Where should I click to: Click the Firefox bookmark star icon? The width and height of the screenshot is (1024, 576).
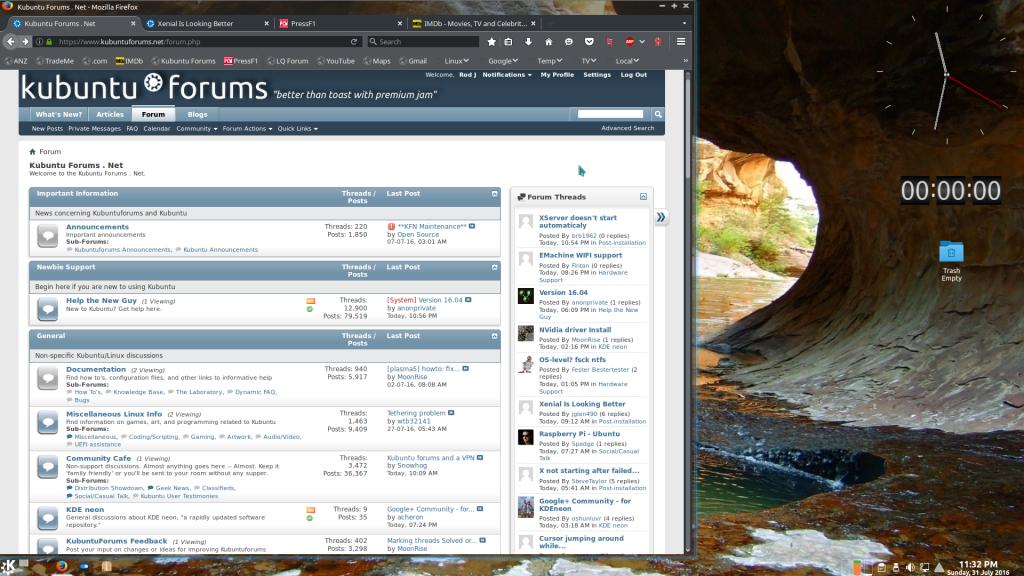pos(491,42)
